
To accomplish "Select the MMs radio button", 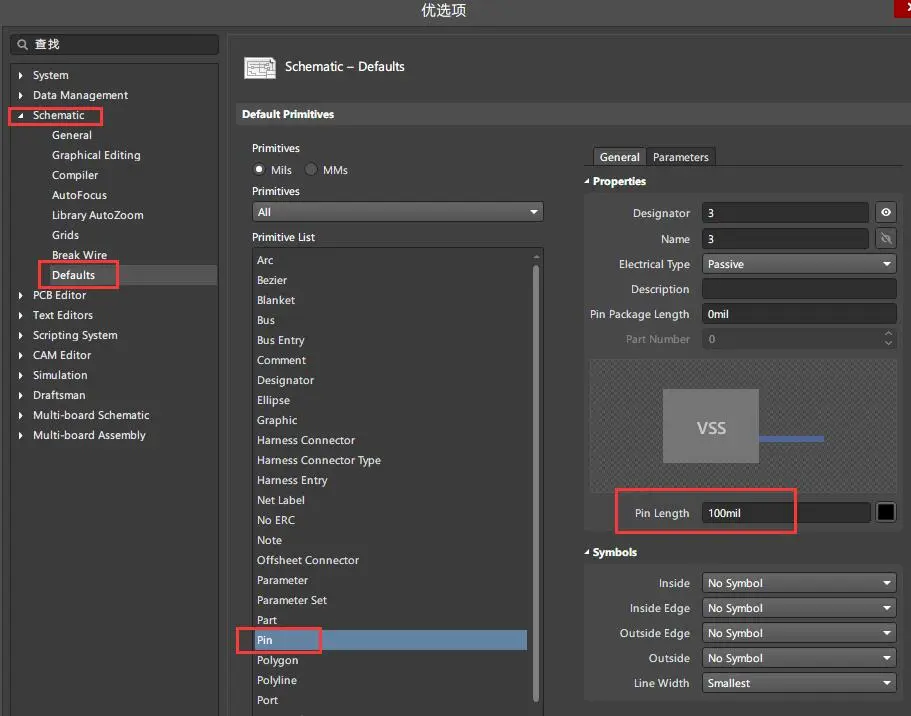I will point(311,170).
